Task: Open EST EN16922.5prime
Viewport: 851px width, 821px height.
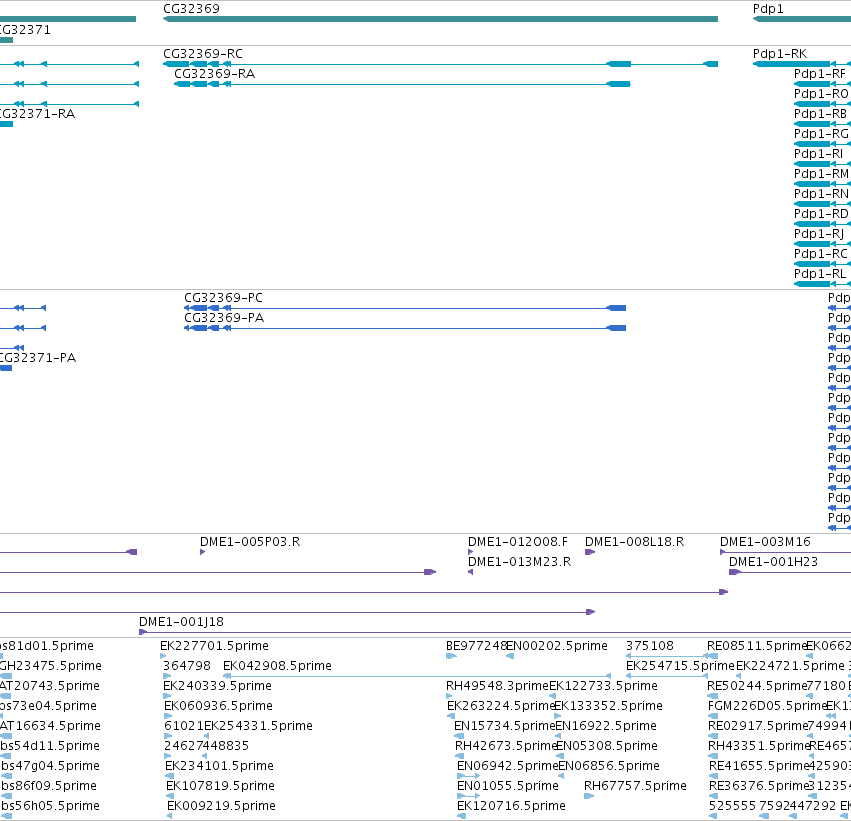Action: [x=606, y=726]
